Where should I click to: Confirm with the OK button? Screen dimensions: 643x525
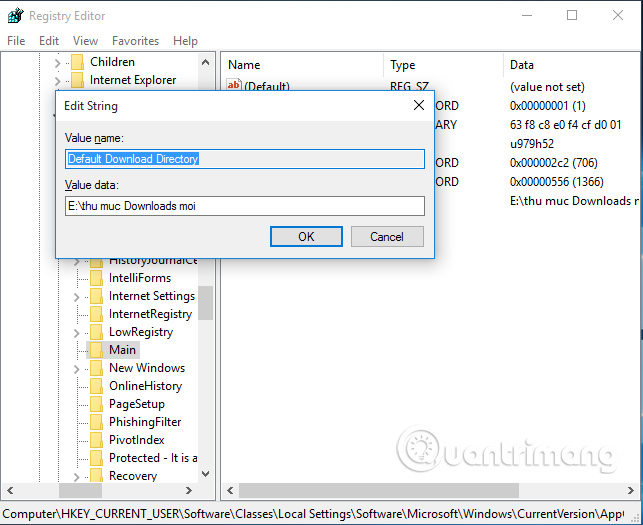tap(306, 237)
